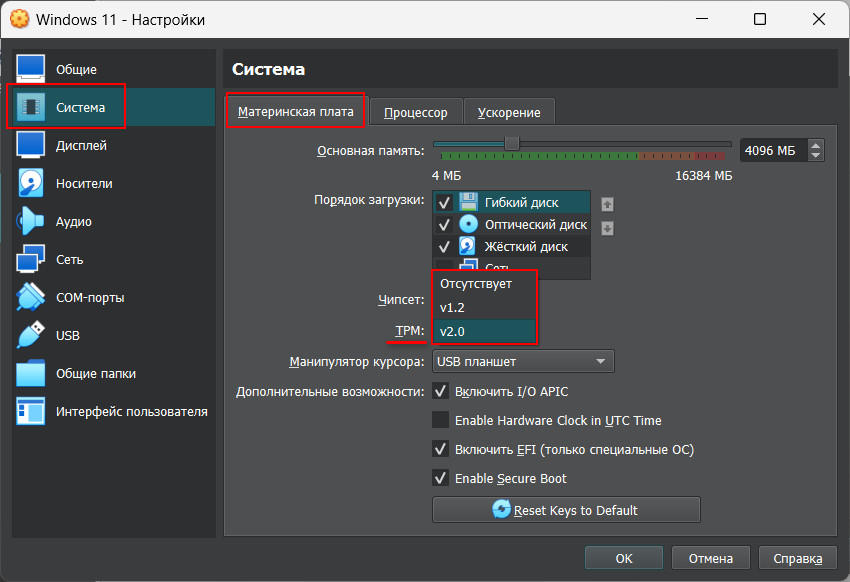Screen dimensions: 850x582
Task: Select the Система chip icon in sidebar
Action: click(30, 107)
